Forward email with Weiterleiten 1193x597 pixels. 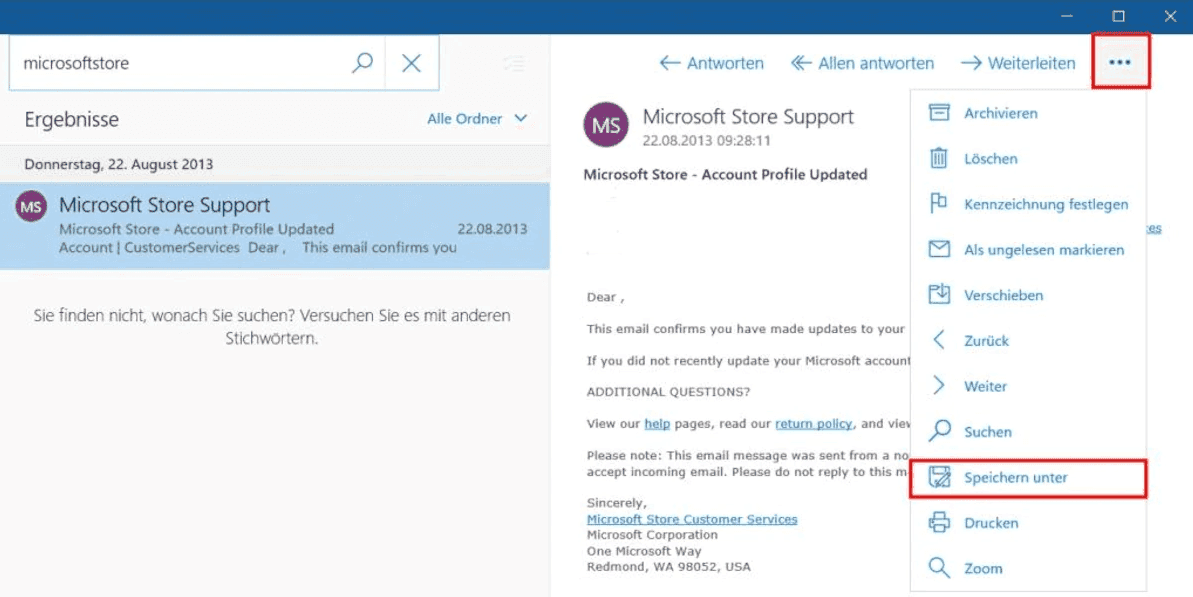point(1018,63)
